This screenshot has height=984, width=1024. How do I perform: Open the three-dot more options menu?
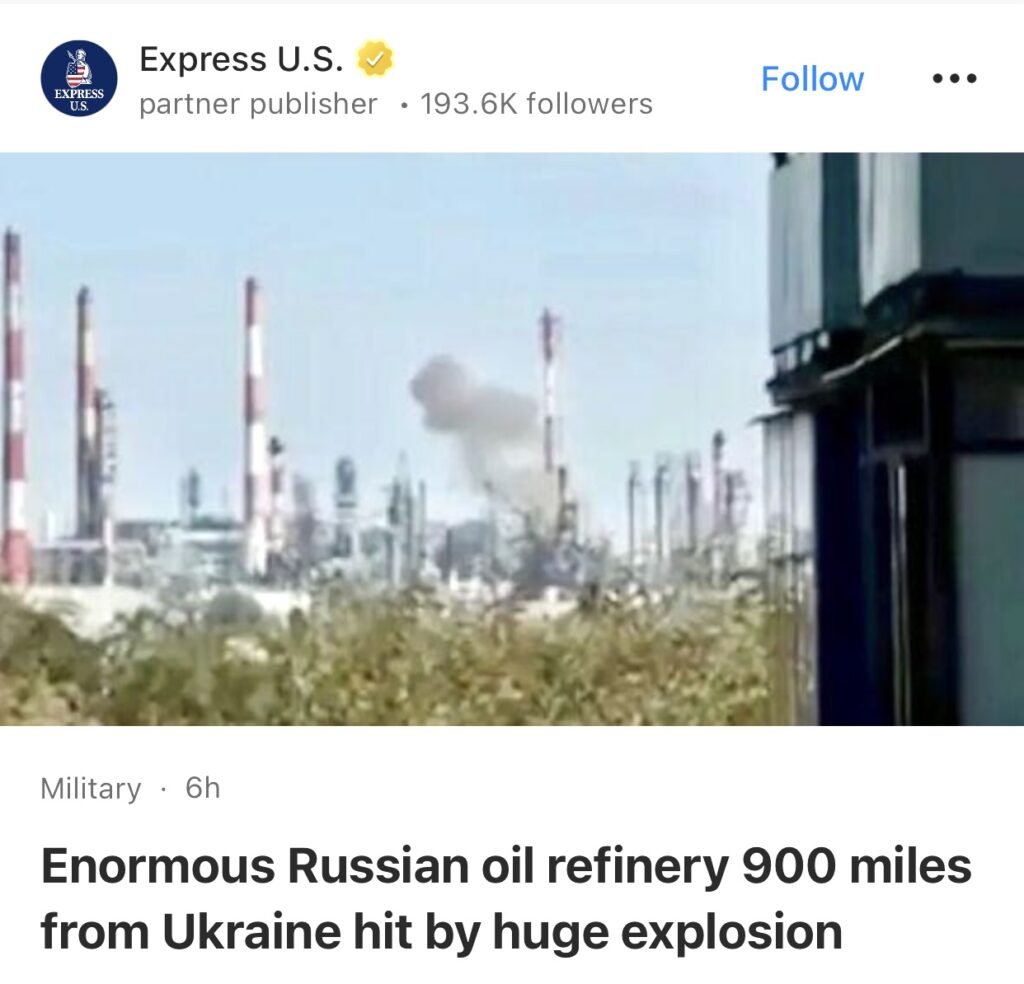pos(954,78)
